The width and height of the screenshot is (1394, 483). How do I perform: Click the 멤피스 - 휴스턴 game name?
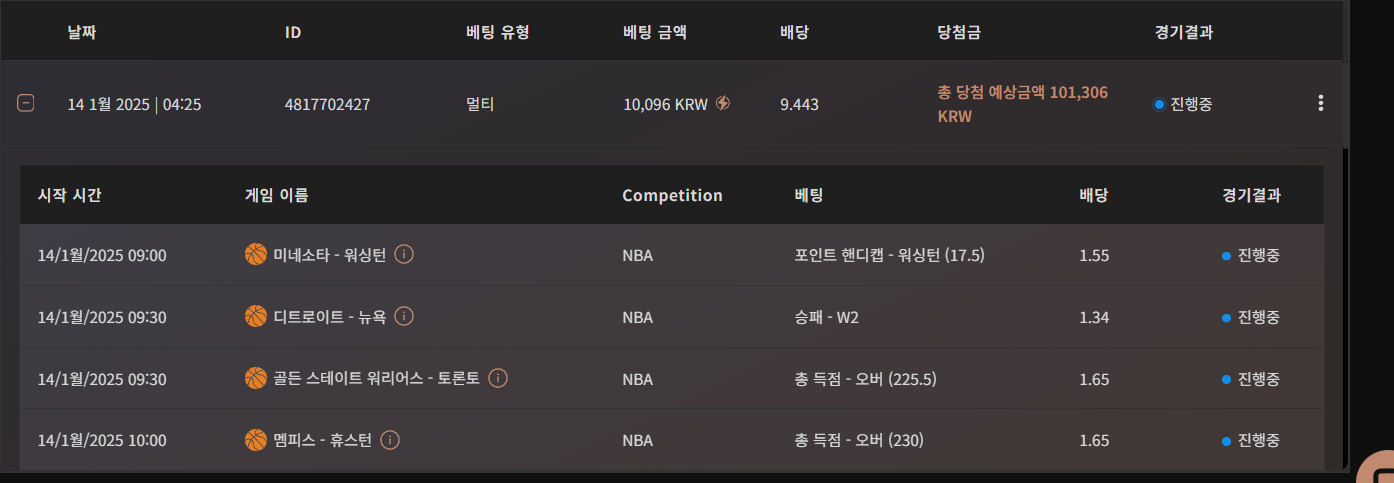(322, 440)
